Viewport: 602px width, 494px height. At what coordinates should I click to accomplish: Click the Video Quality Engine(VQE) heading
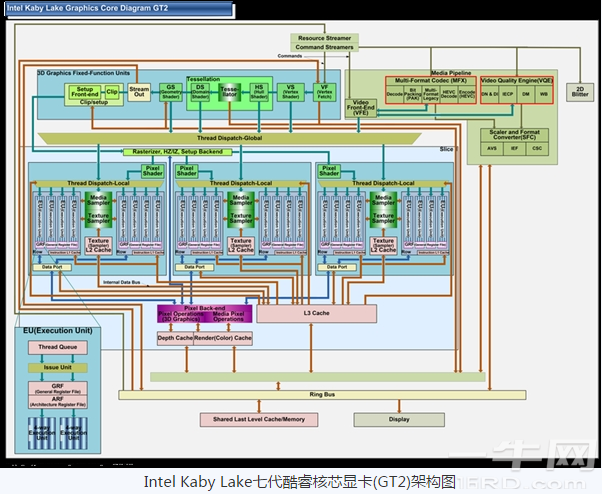coord(517,81)
